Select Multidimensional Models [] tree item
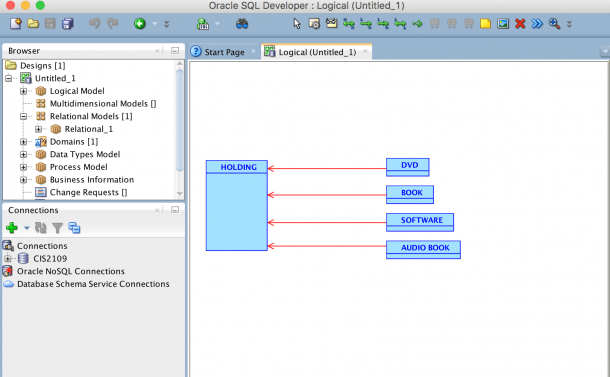Screen dimensions: 610x377 click(103, 103)
